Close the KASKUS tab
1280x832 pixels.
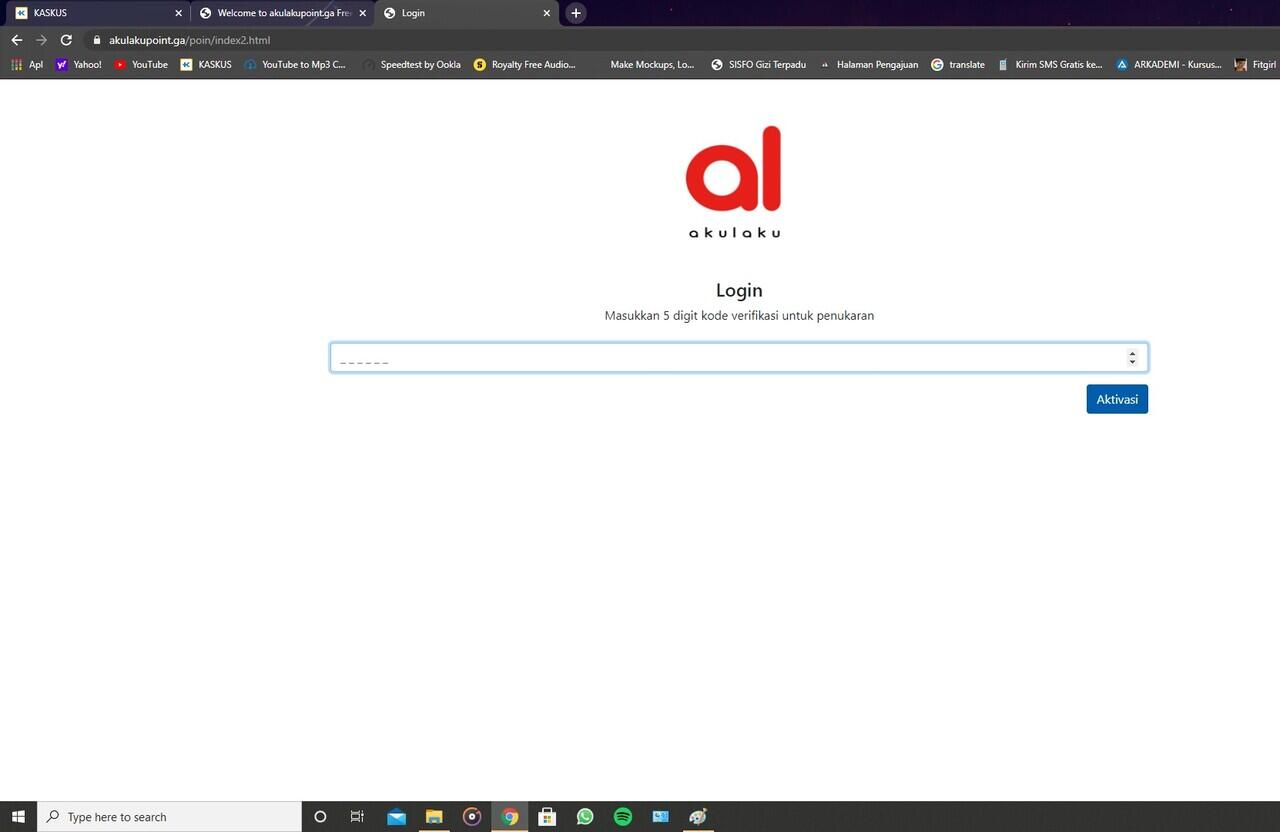coord(179,13)
